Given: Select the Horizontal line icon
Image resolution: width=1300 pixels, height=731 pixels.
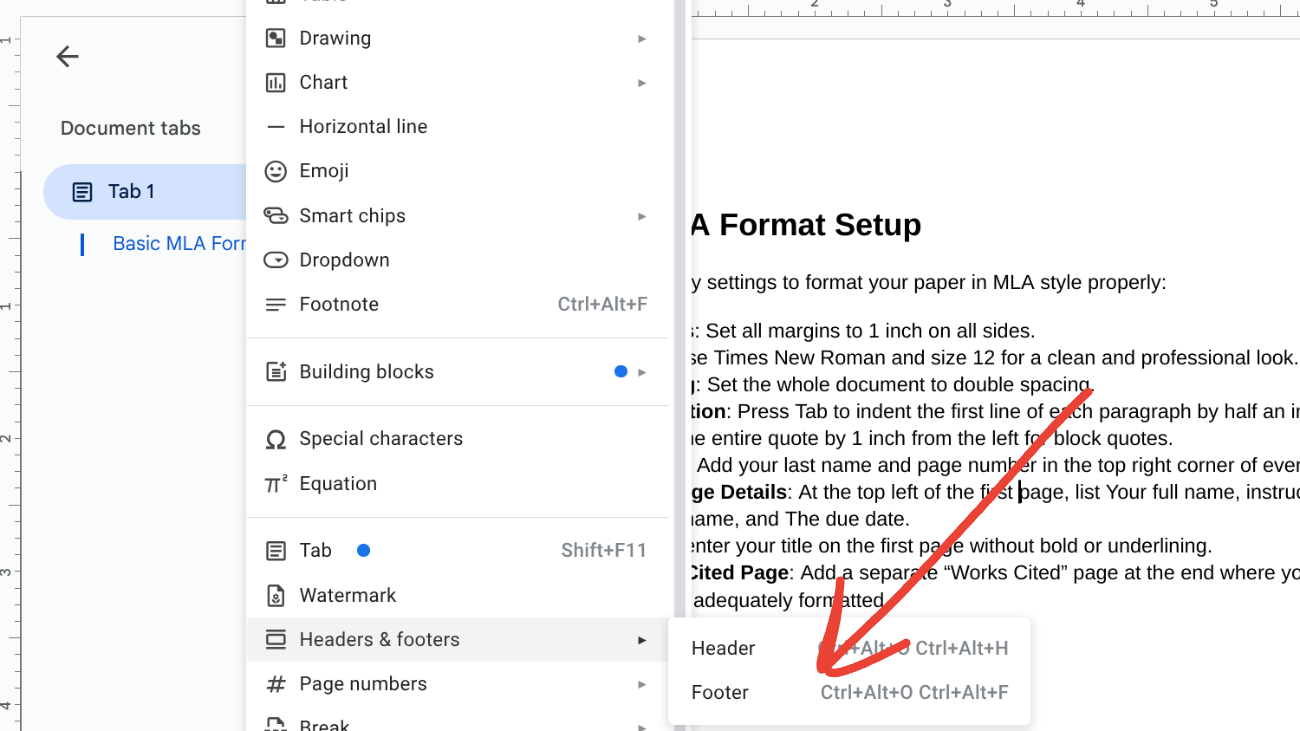Looking at the screenshot, I should coord(275,126).
